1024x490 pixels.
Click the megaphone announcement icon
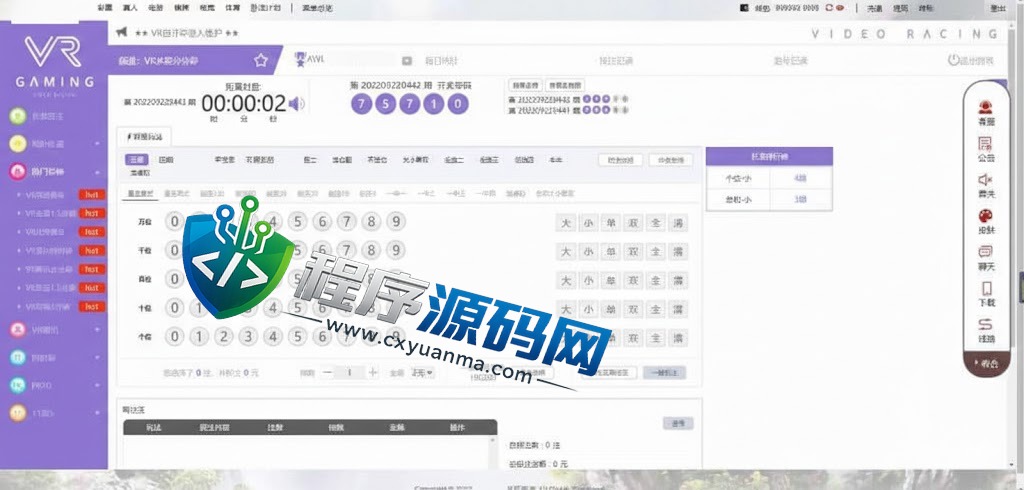pos(121,31)
